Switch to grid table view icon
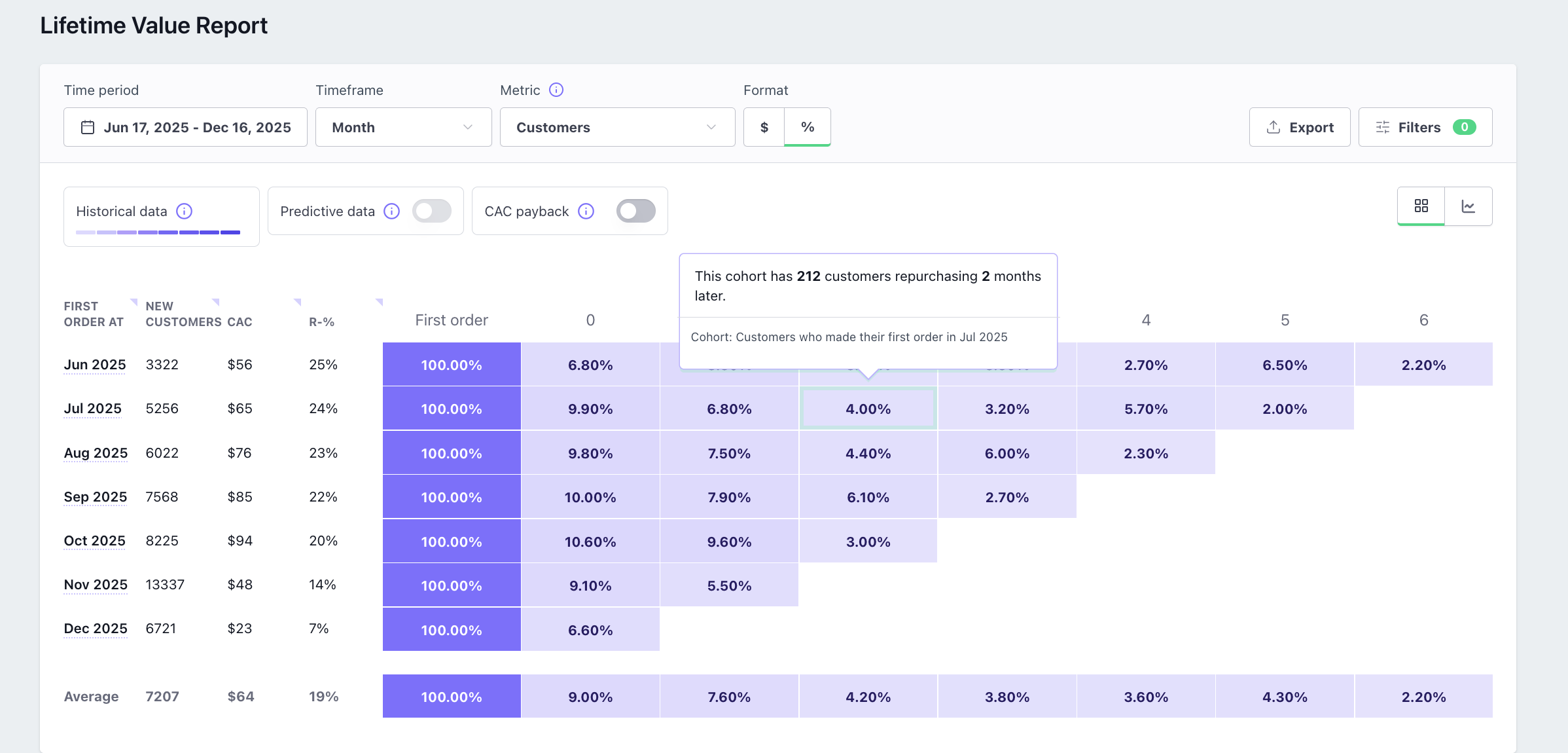 tap(1421, 206)
